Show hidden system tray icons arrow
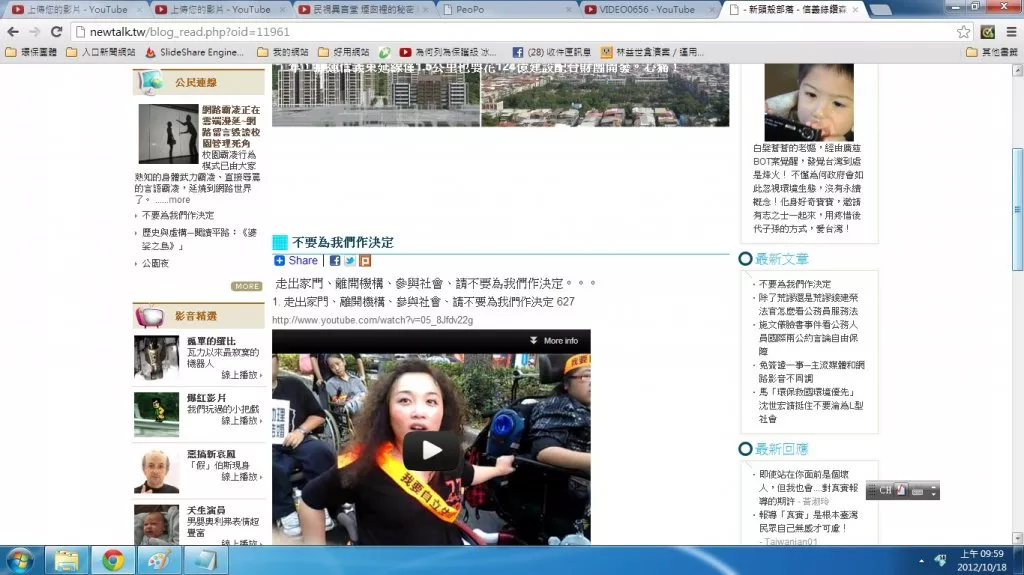Screen dimensions: 1024x575 921,561
